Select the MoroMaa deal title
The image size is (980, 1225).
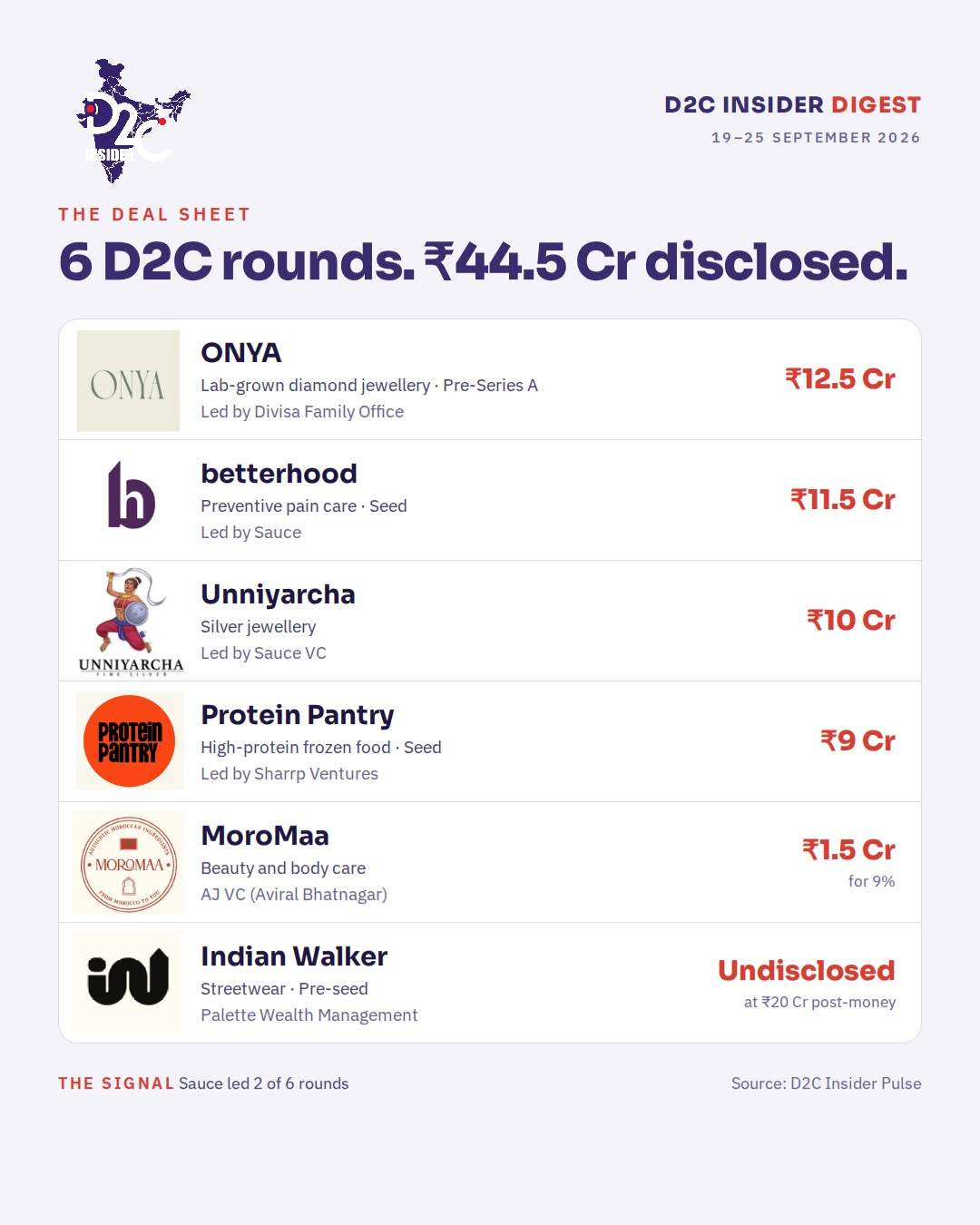point(265,836)
